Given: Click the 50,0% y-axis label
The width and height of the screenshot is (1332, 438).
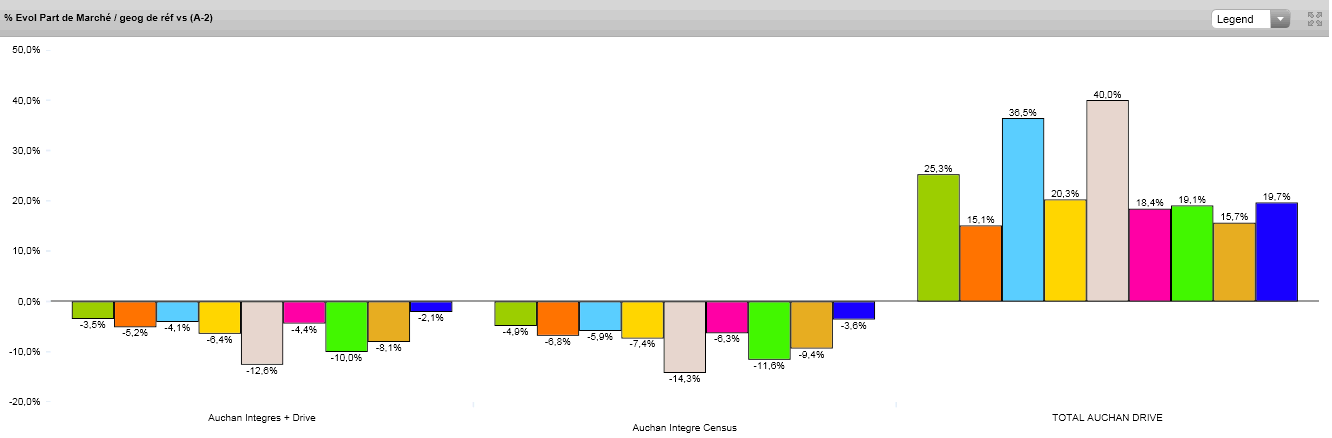Looking at the screenshot, I should coord(24,49).
